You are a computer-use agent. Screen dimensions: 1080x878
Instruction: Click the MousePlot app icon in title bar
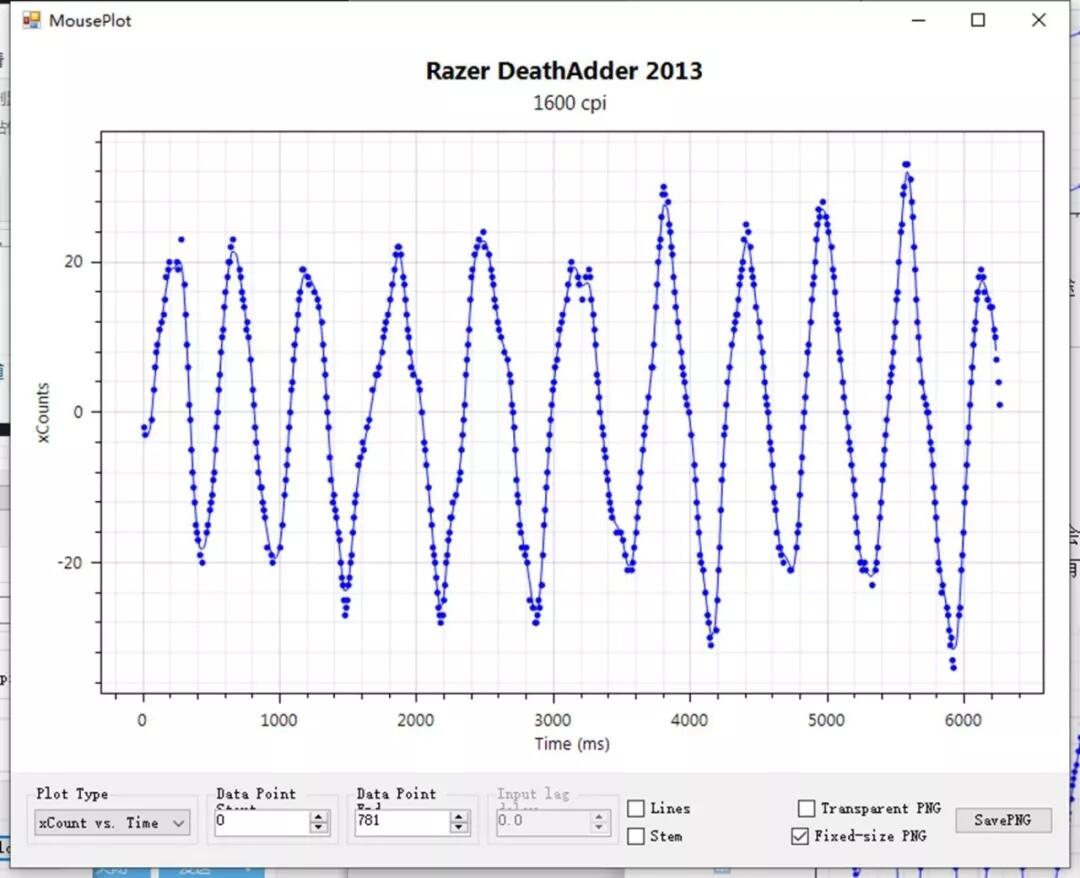(x=31, y=20)
